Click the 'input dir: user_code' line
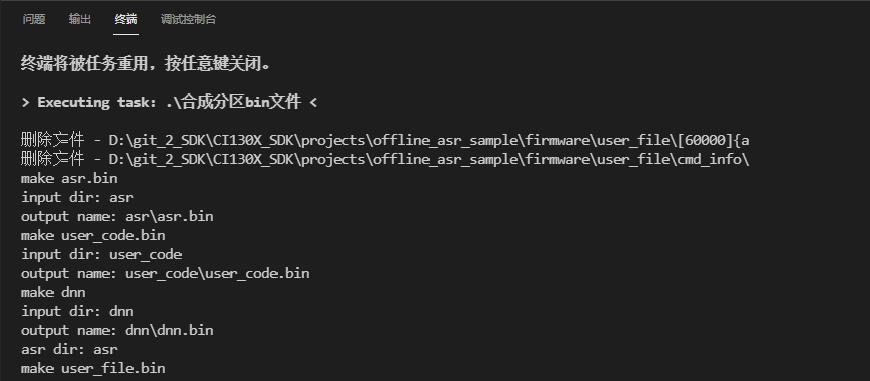The width and height of the screenshot is (870, 381). click(102, 255)
